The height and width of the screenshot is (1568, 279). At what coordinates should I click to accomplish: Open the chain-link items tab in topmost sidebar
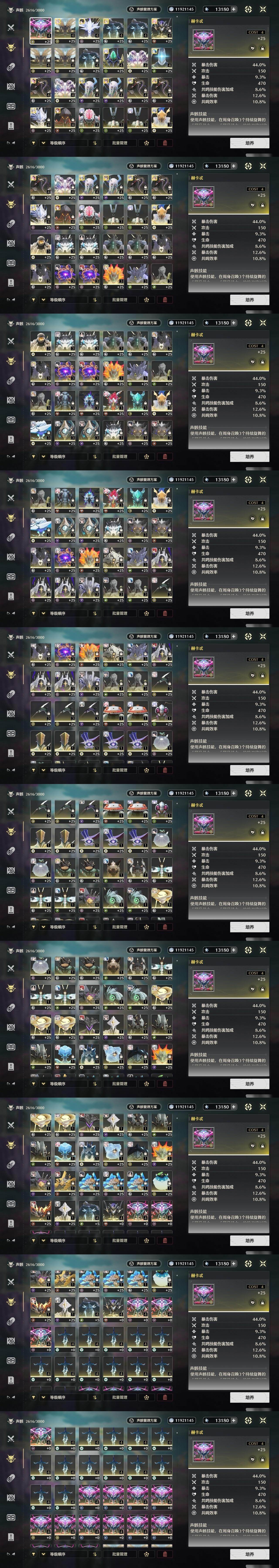click(11, 67)
